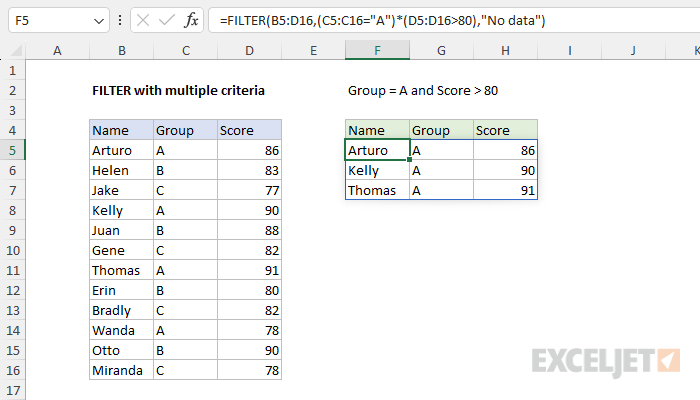The height and width of the screenshot is (400, 700).
Task: Select column H header
Action: (505, 50)
